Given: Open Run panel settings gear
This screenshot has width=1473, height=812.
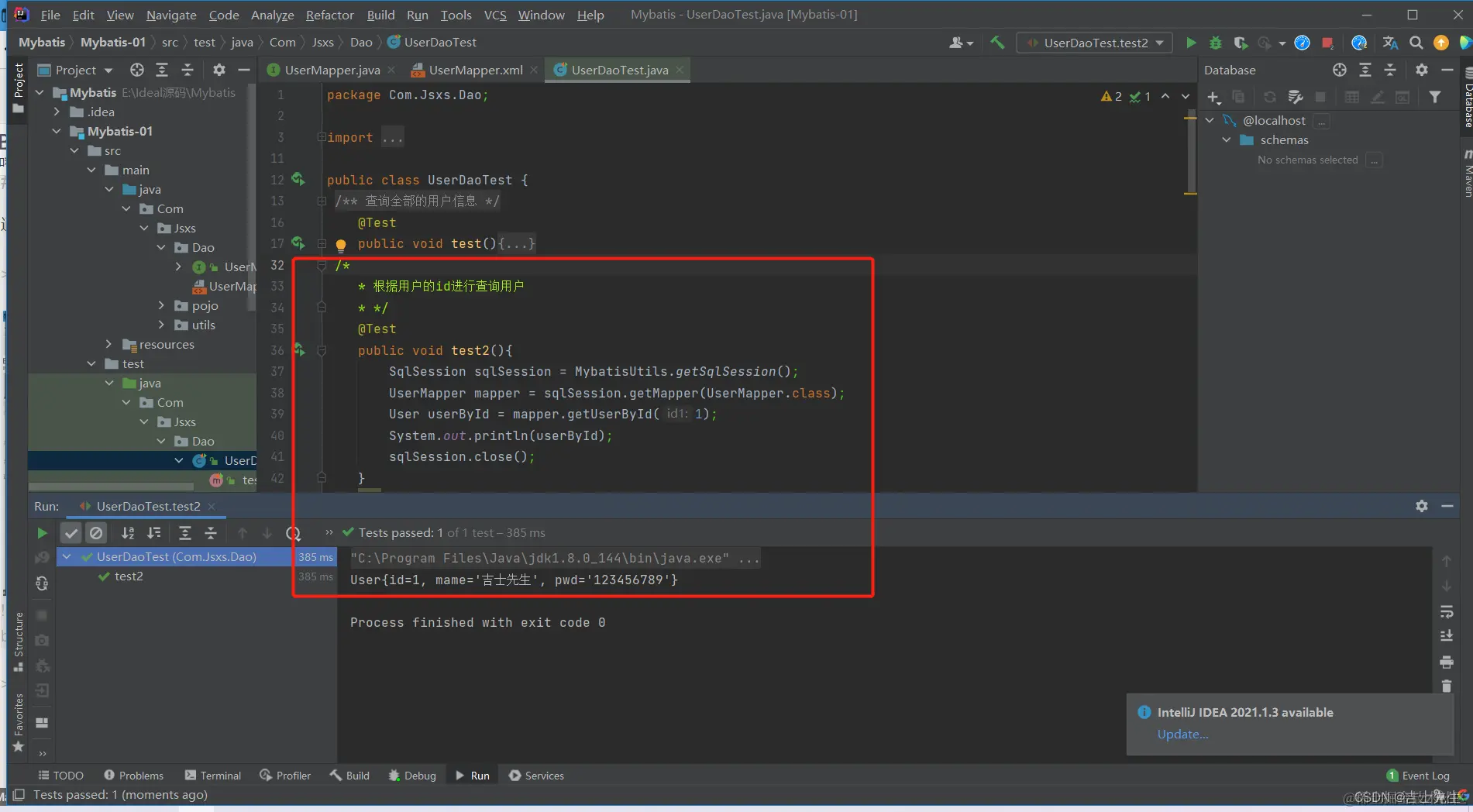Looking at the screenshot, I should (1421, 506).
